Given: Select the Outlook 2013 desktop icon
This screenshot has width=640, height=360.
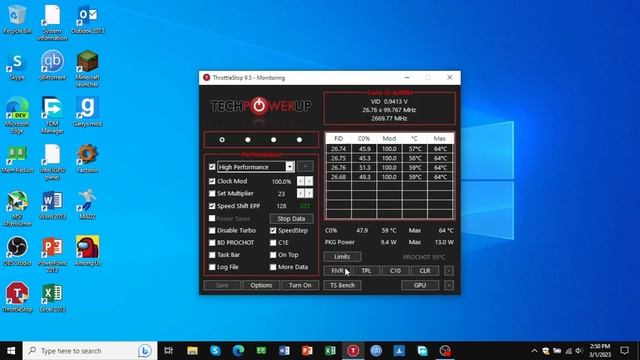Looking at the screenshot, I should pos(87,19).
